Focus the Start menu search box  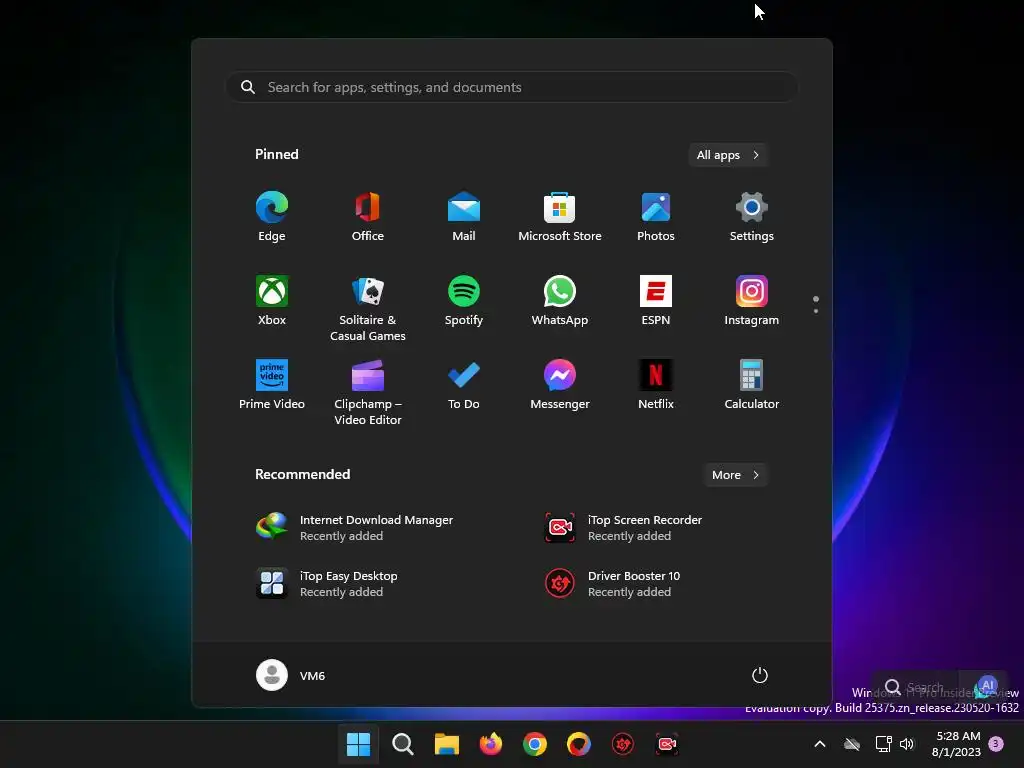512,87
